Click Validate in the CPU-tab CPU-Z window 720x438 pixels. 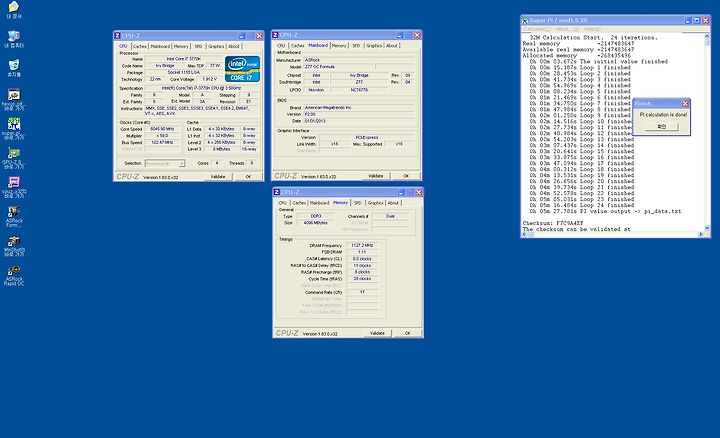point(218,177)
